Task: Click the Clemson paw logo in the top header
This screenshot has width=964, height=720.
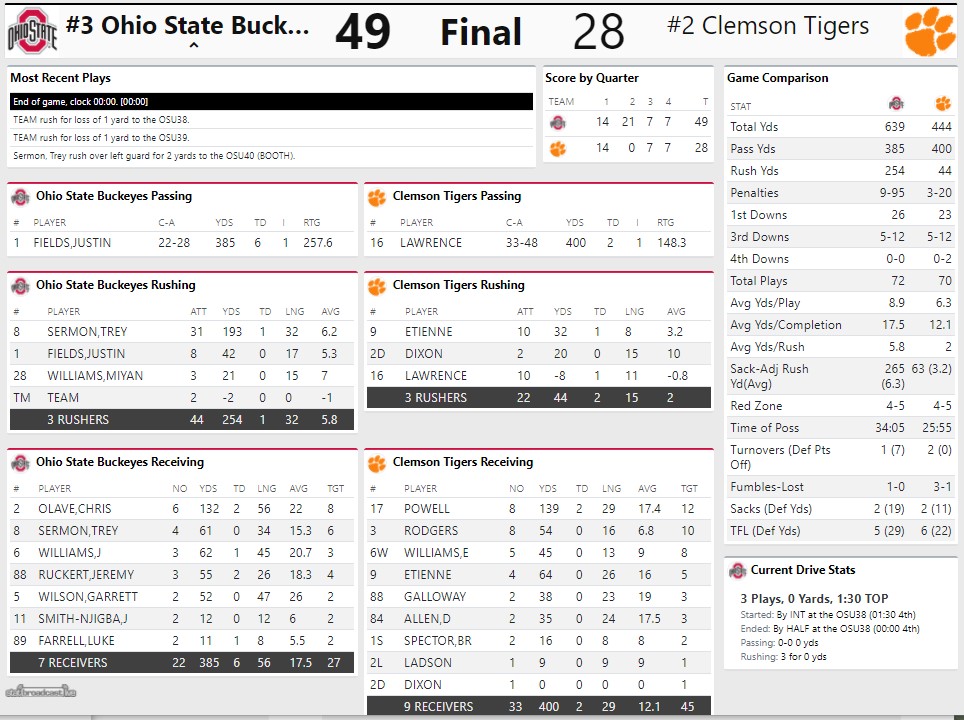Action: pos(929,32)
